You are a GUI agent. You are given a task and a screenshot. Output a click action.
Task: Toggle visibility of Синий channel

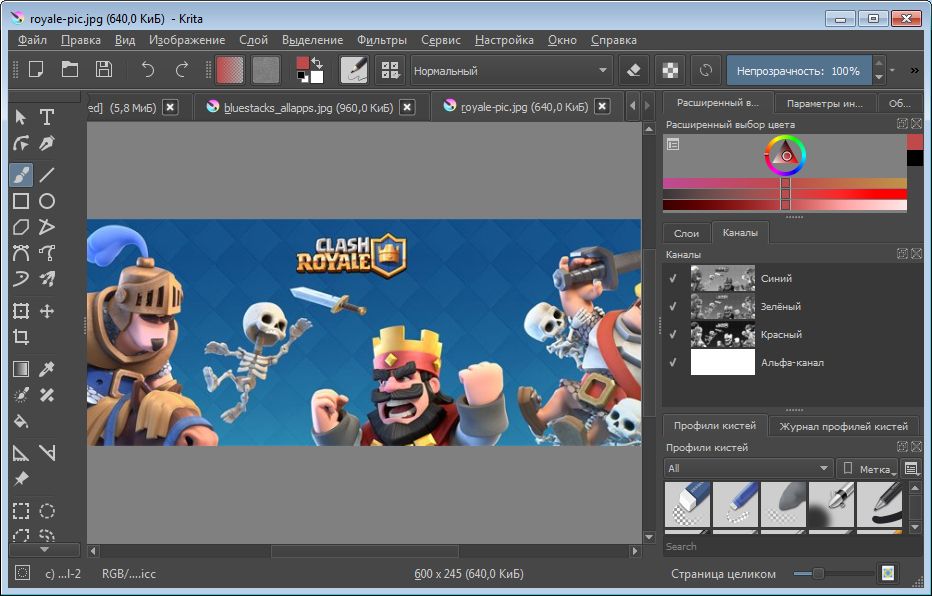coord(673,278)
